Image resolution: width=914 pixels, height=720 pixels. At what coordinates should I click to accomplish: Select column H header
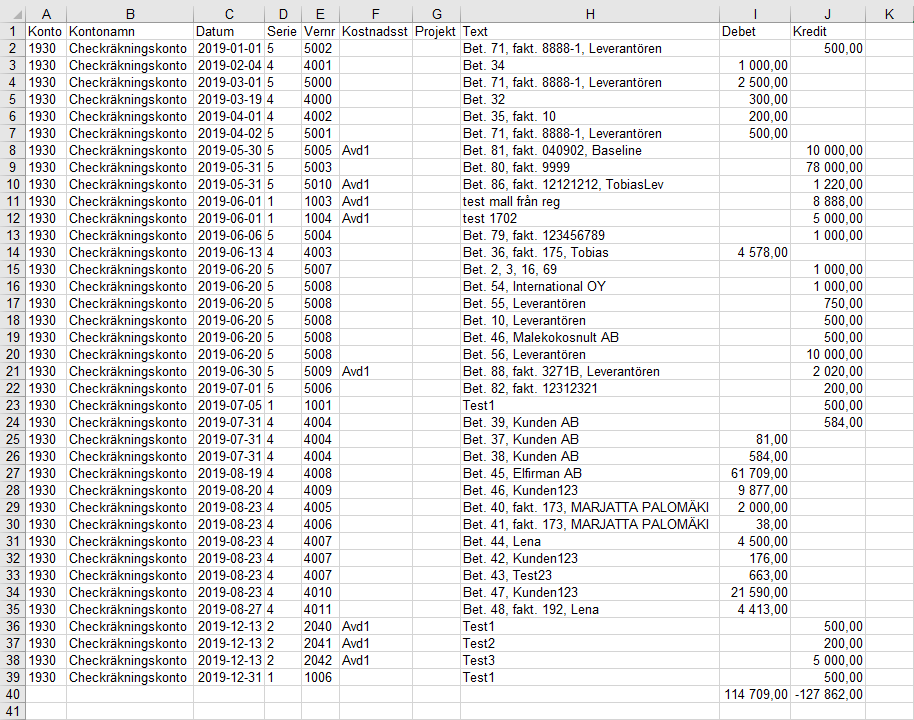[590, 14]
